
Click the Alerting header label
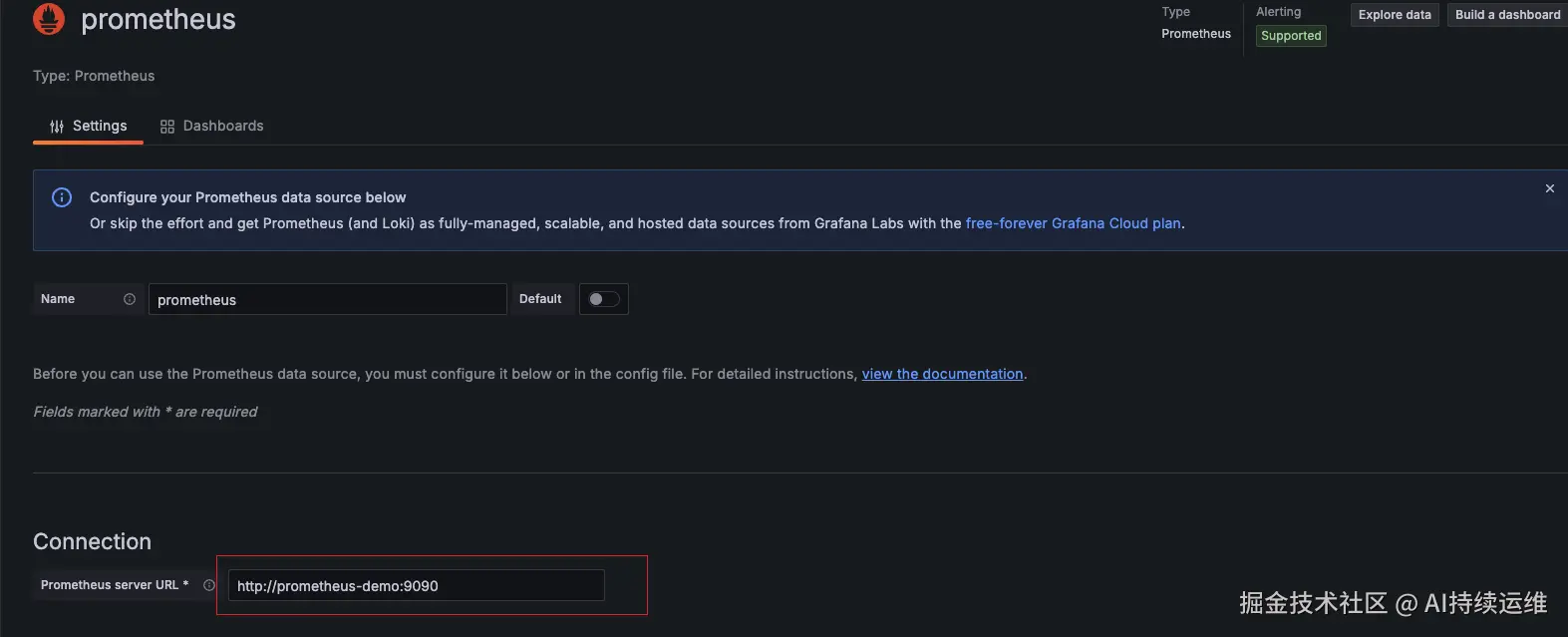click(1279, 12)
